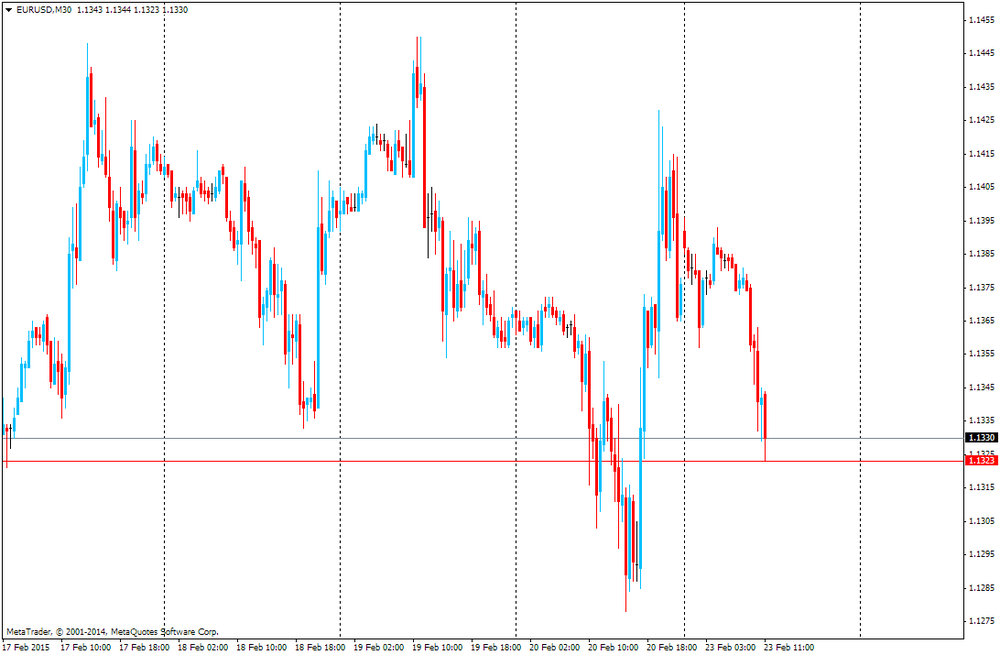Click the 1.1355 price axis label
This screenshot has width=1000, height=655.
coord(982,353)
